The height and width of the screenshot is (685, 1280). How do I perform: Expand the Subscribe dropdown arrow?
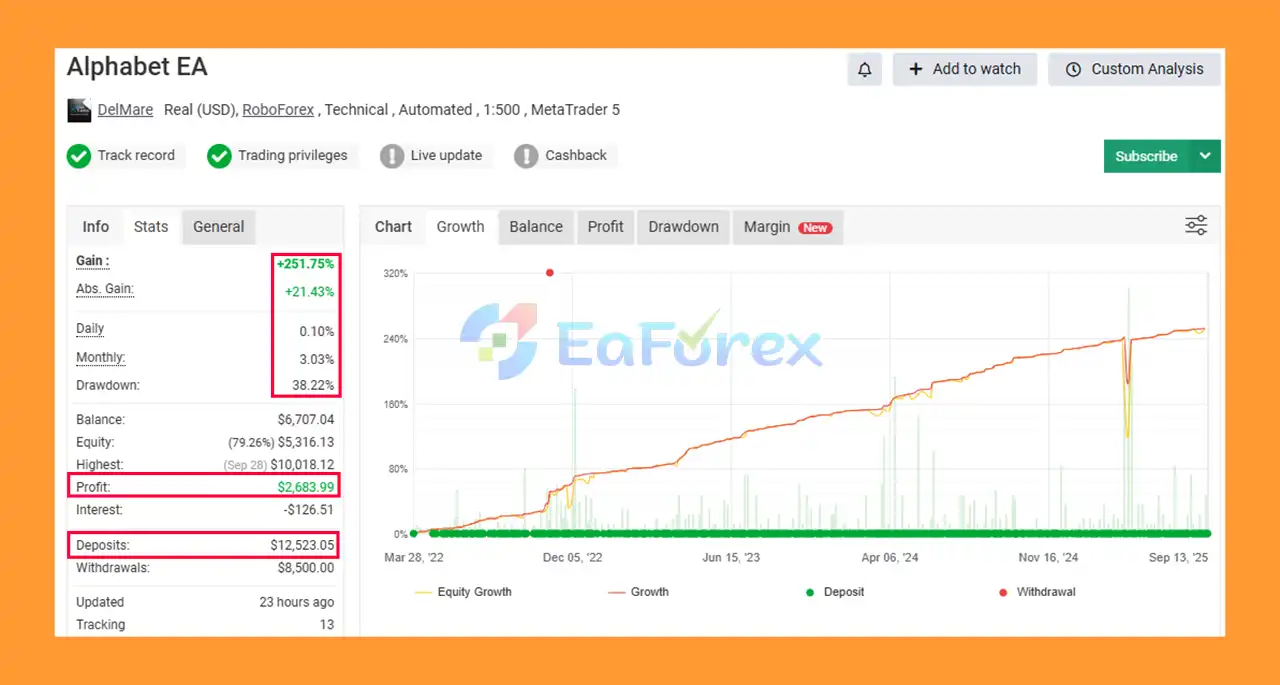1205,156
